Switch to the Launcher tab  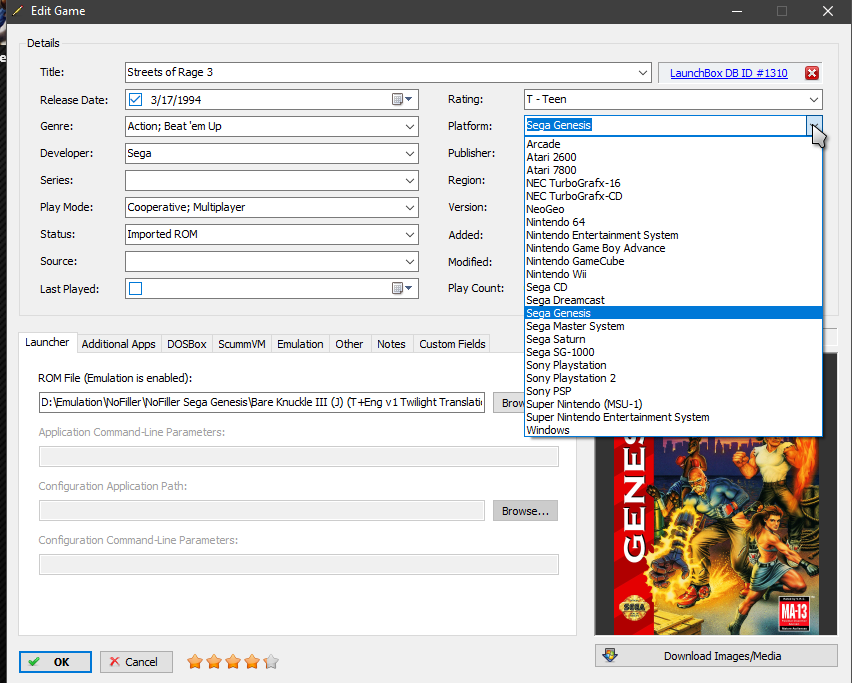47,342
